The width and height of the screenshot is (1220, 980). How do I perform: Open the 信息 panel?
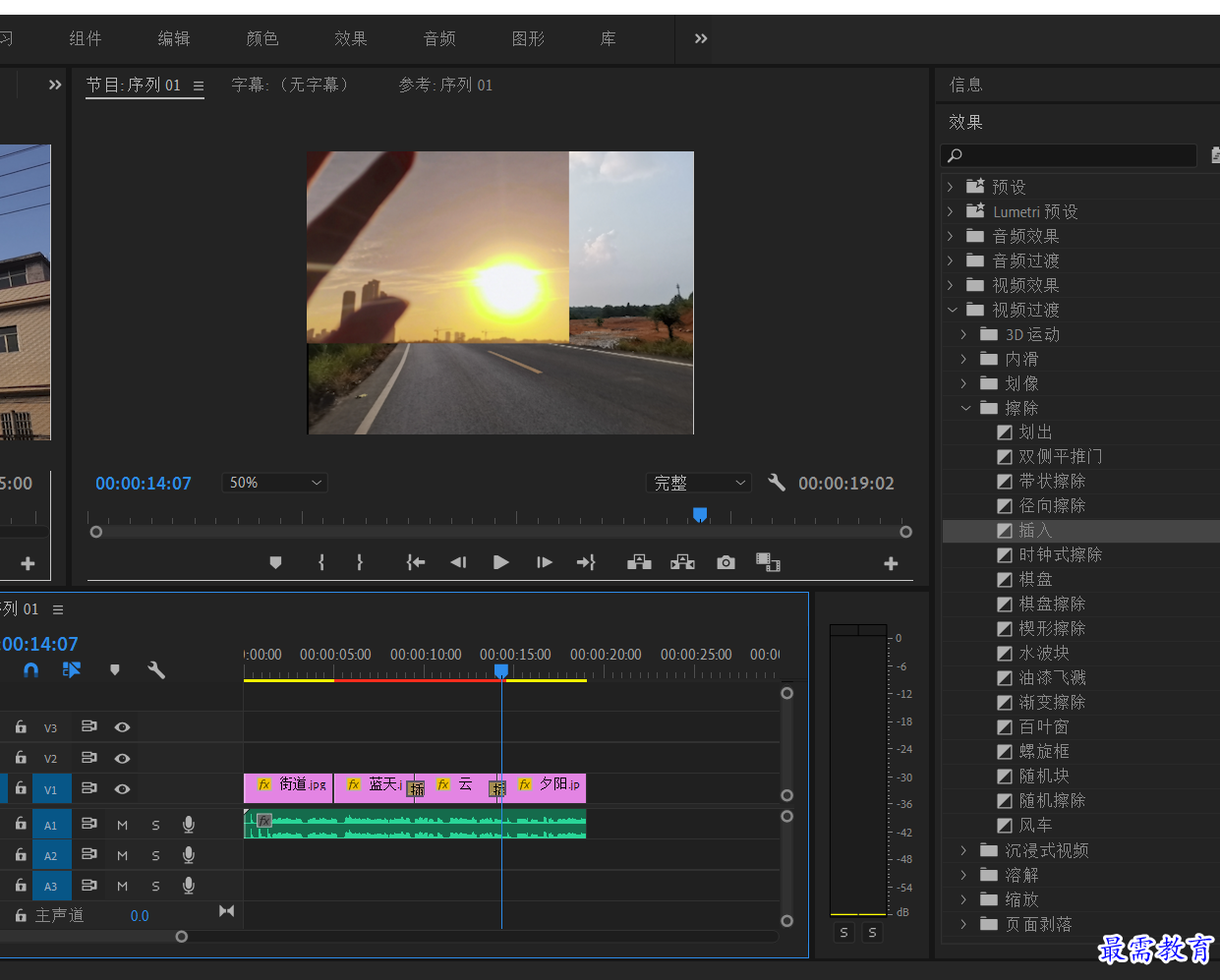coord(966,85)
